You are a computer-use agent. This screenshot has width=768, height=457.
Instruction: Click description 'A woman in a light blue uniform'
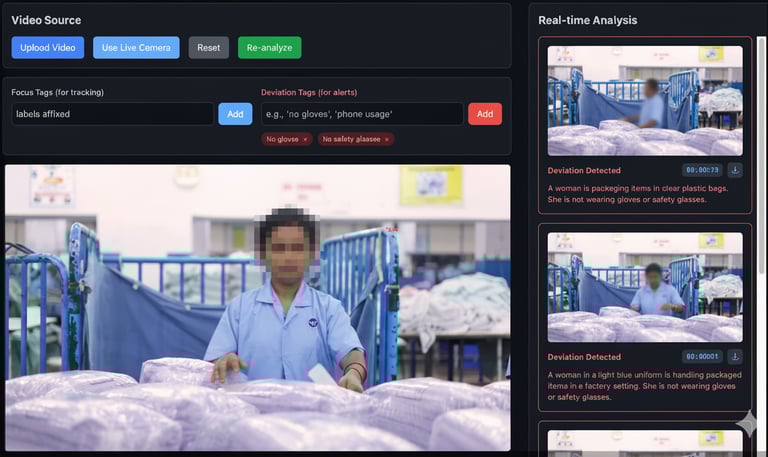pyautogui.click(x=645, y=386)
